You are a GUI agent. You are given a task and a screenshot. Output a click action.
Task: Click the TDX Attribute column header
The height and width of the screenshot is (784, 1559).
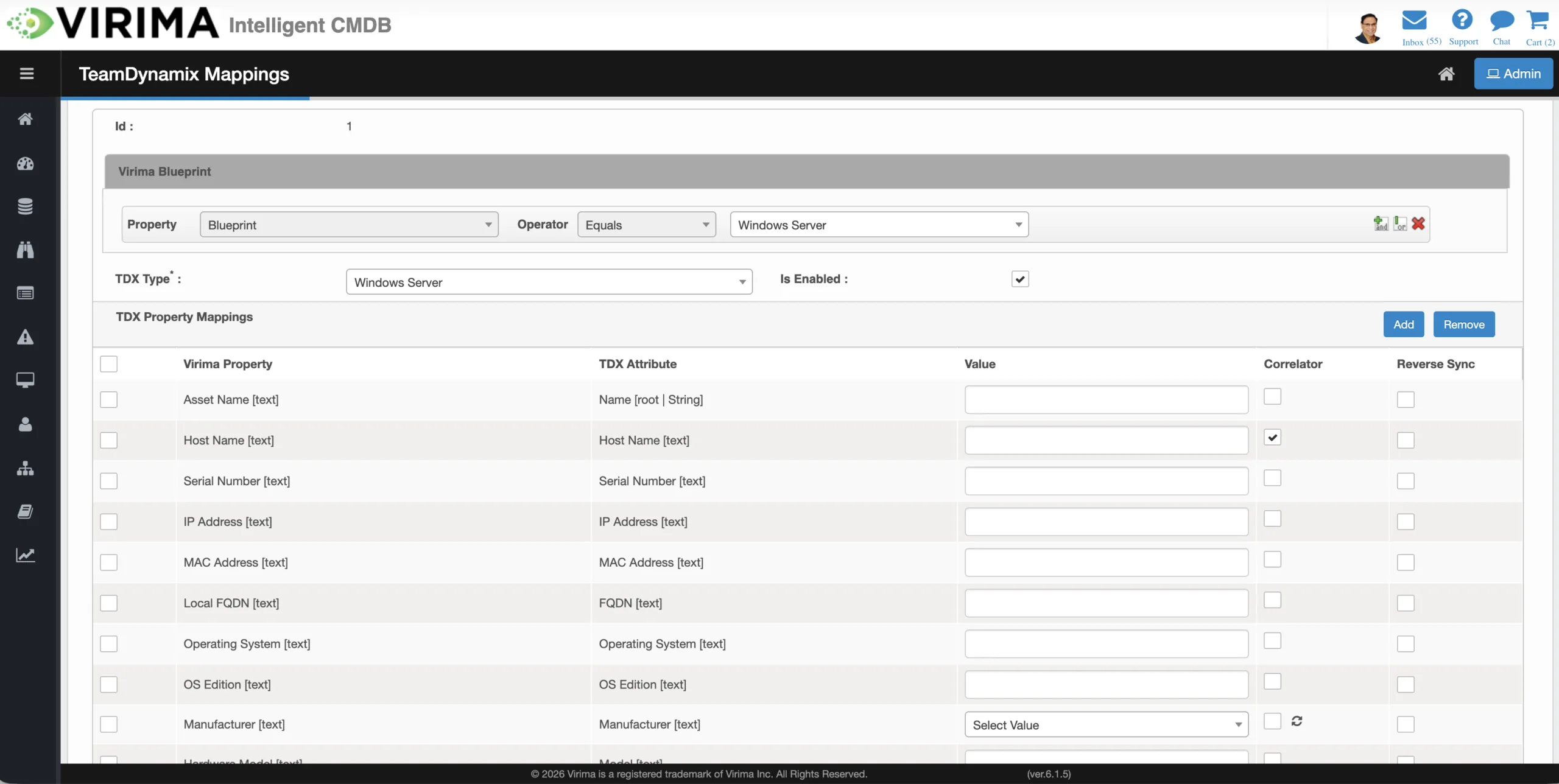[x=638, y=364]
